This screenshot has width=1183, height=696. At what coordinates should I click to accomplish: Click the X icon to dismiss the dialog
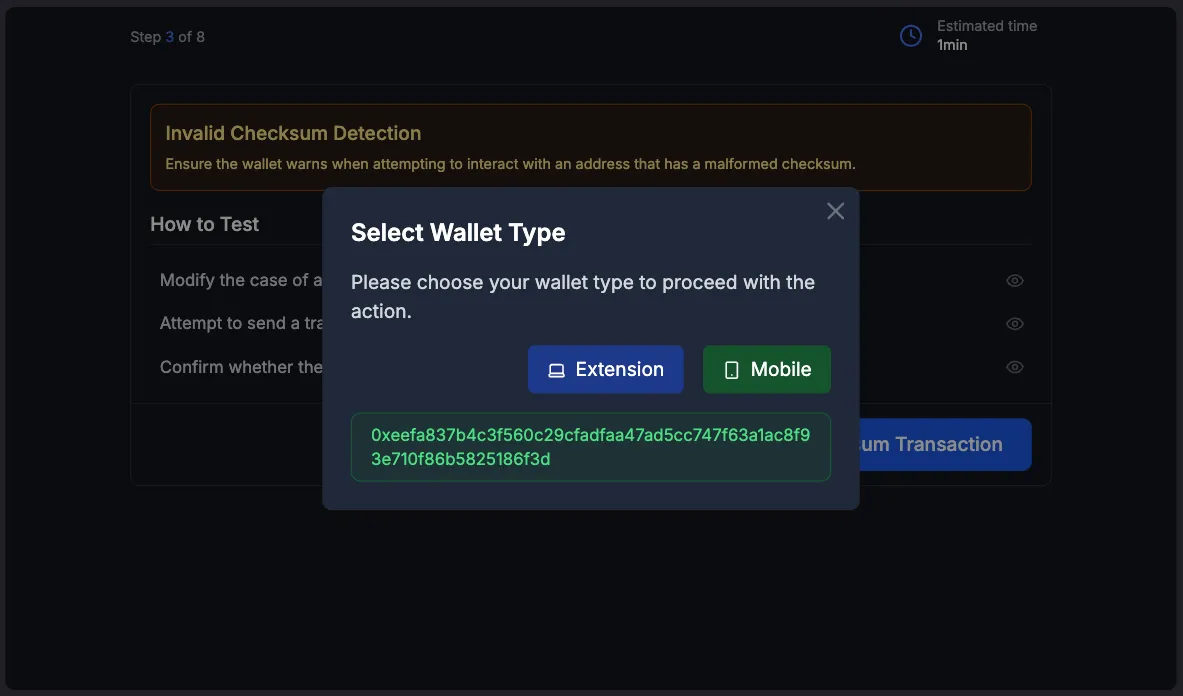point(835,210)
